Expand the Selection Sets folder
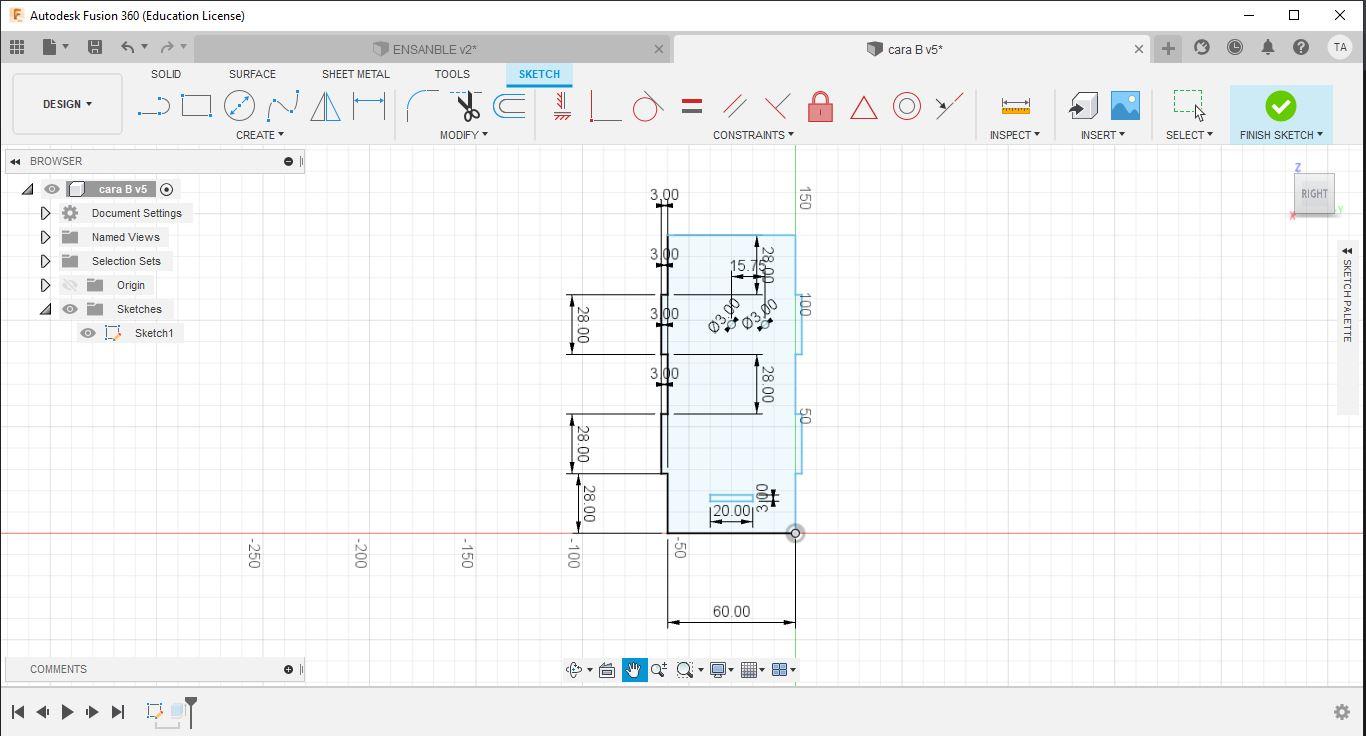The image size is (1366, 736). click(x=45, y=261)
